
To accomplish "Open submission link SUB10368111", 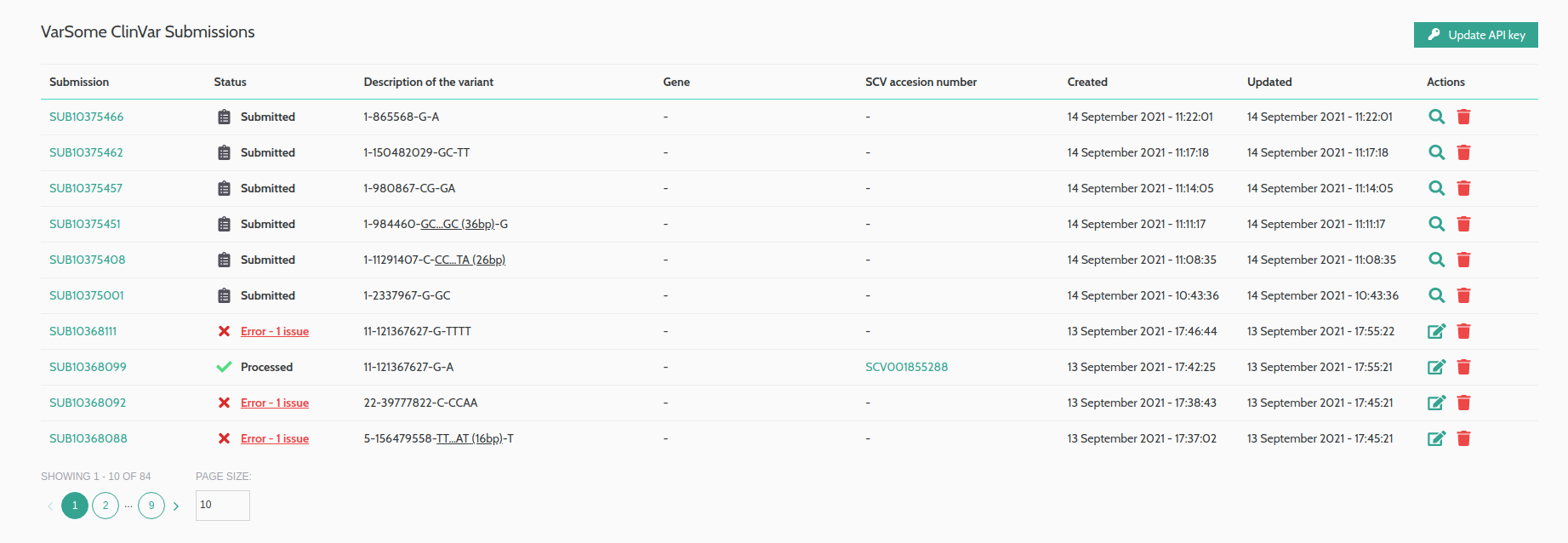I will pyautogui.click(x=83, y=331).
